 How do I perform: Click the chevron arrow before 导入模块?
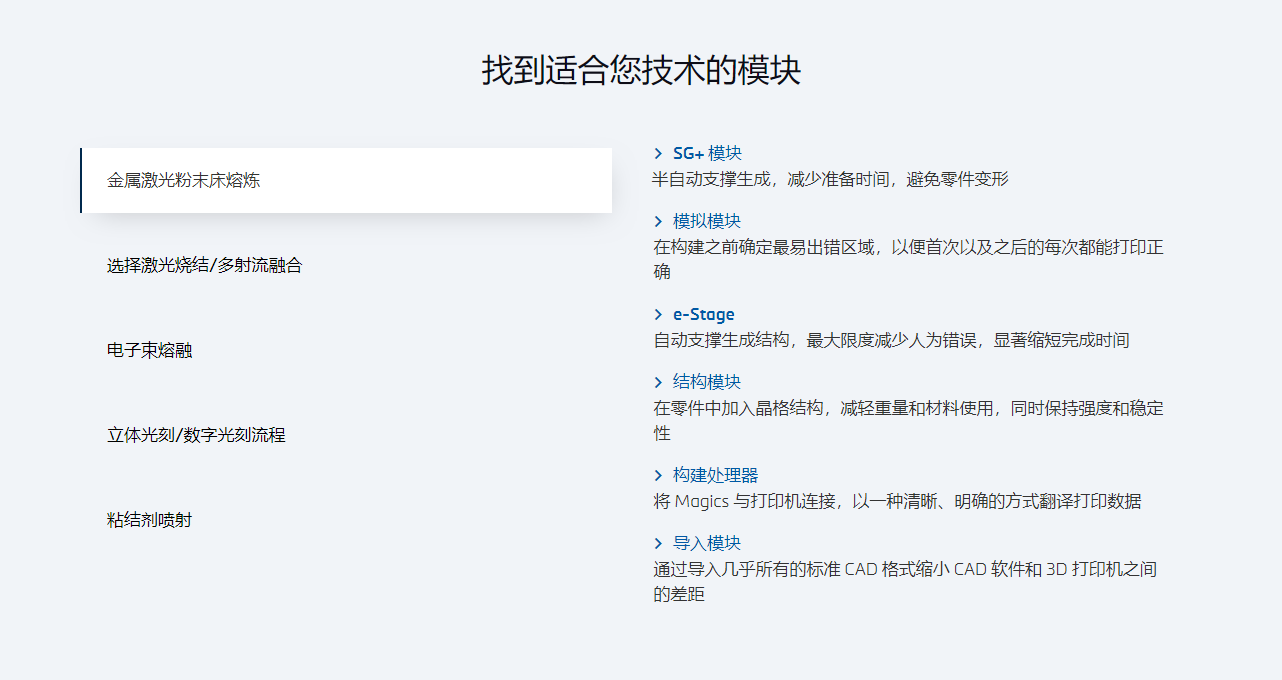tap(658, 543)
